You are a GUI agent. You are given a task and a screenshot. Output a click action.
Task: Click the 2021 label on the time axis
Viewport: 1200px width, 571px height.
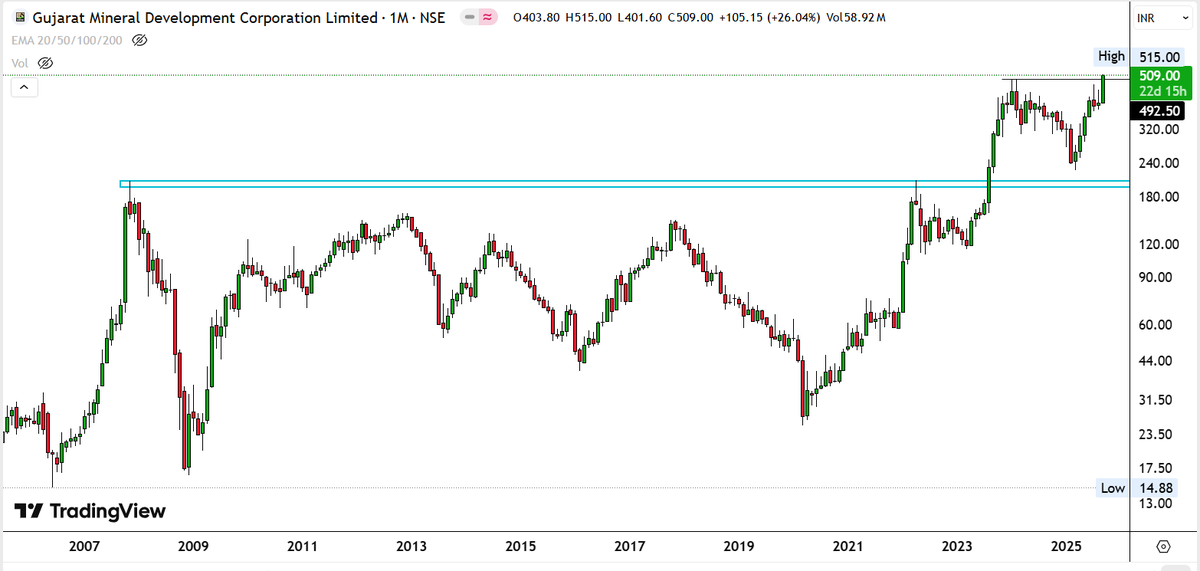click(848, 546)
